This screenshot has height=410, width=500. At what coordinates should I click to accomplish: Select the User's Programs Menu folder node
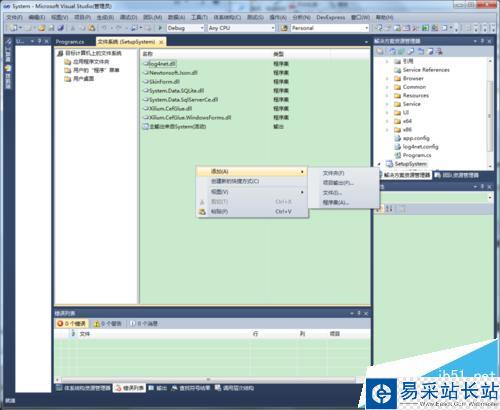(x=92, y=70)
